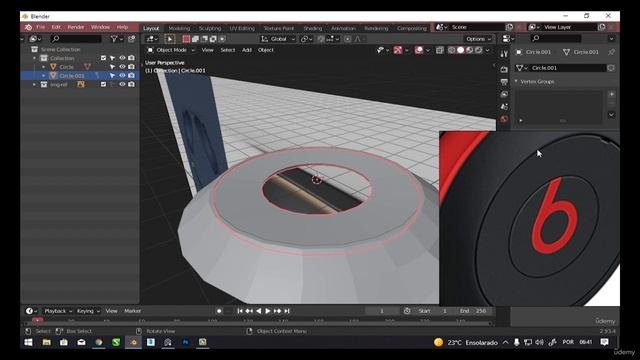Switch to the Sculpting workspace tab
Screen dimensions: 640x360
[210, 28]
